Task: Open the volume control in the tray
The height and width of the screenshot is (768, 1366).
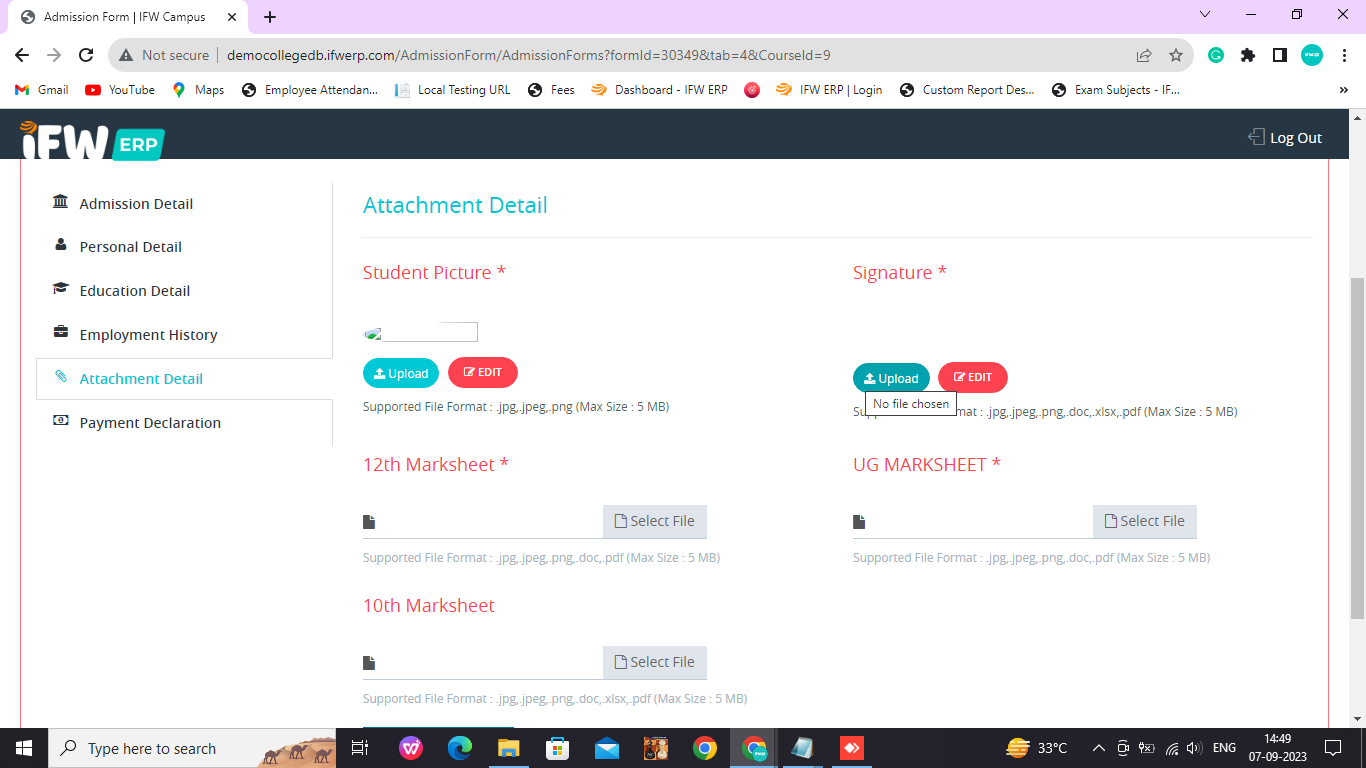Action: click(x=1194, y=748)
